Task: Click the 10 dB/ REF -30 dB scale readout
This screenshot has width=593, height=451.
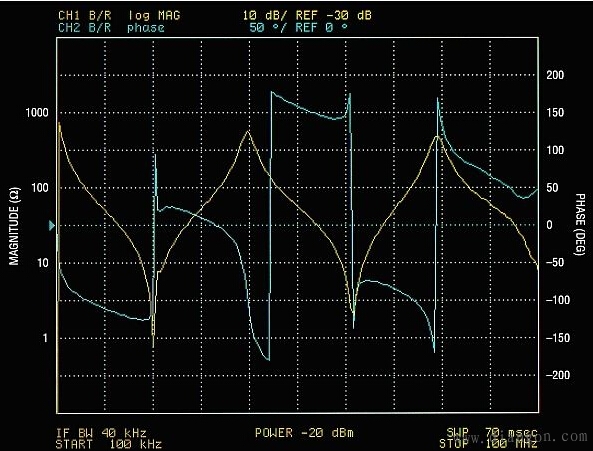Action: pos(307,15)
